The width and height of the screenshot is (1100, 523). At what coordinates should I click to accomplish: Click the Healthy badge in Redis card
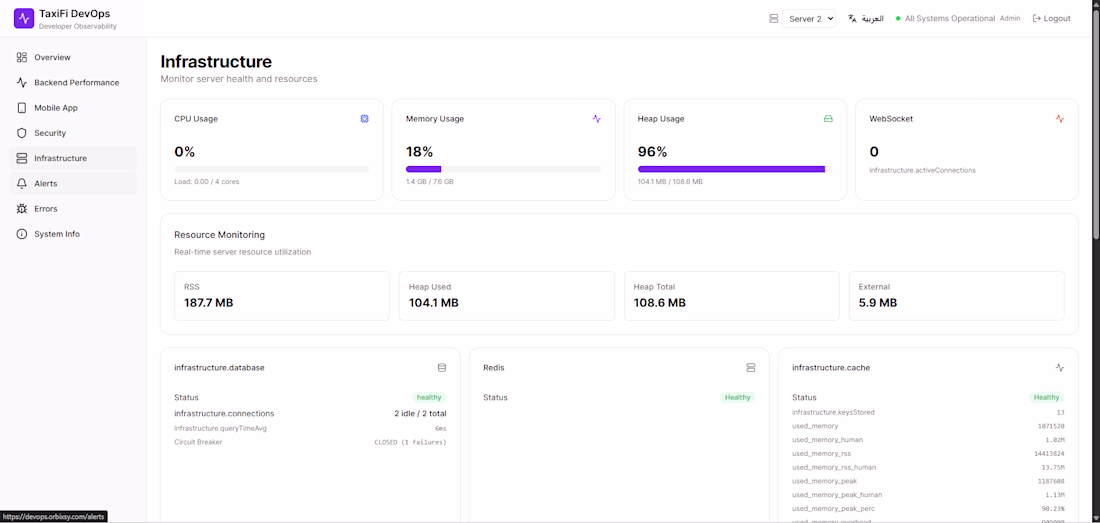pos(737,398)
